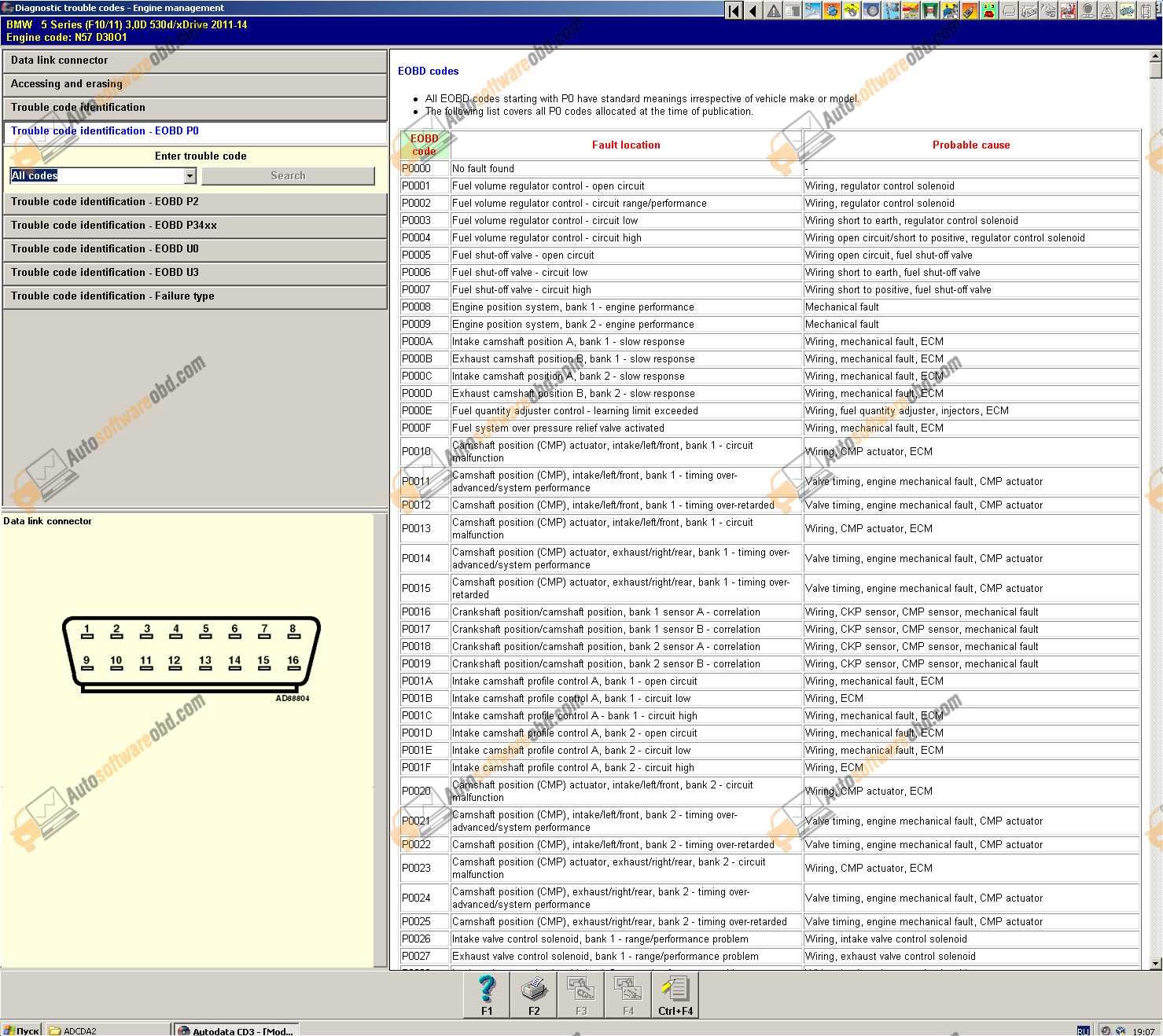This screenshot has width=1163, height=1036.
Task: Select Trouble code identification - EOBD P2
Action: click(195, 202)
